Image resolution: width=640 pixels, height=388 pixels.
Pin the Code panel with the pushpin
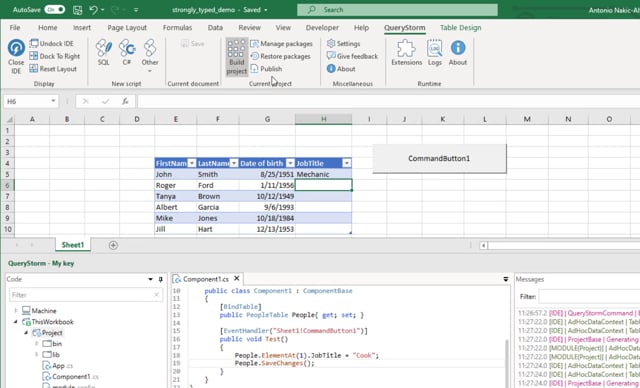[160, 279]
